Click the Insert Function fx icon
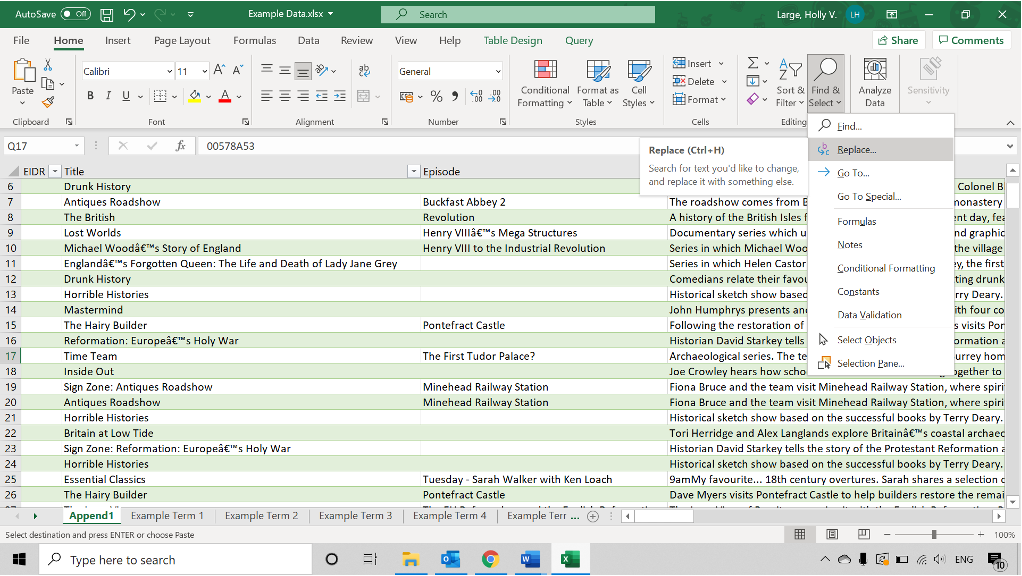The height and width of the screenshot is (576, 1022). [181, 146]
